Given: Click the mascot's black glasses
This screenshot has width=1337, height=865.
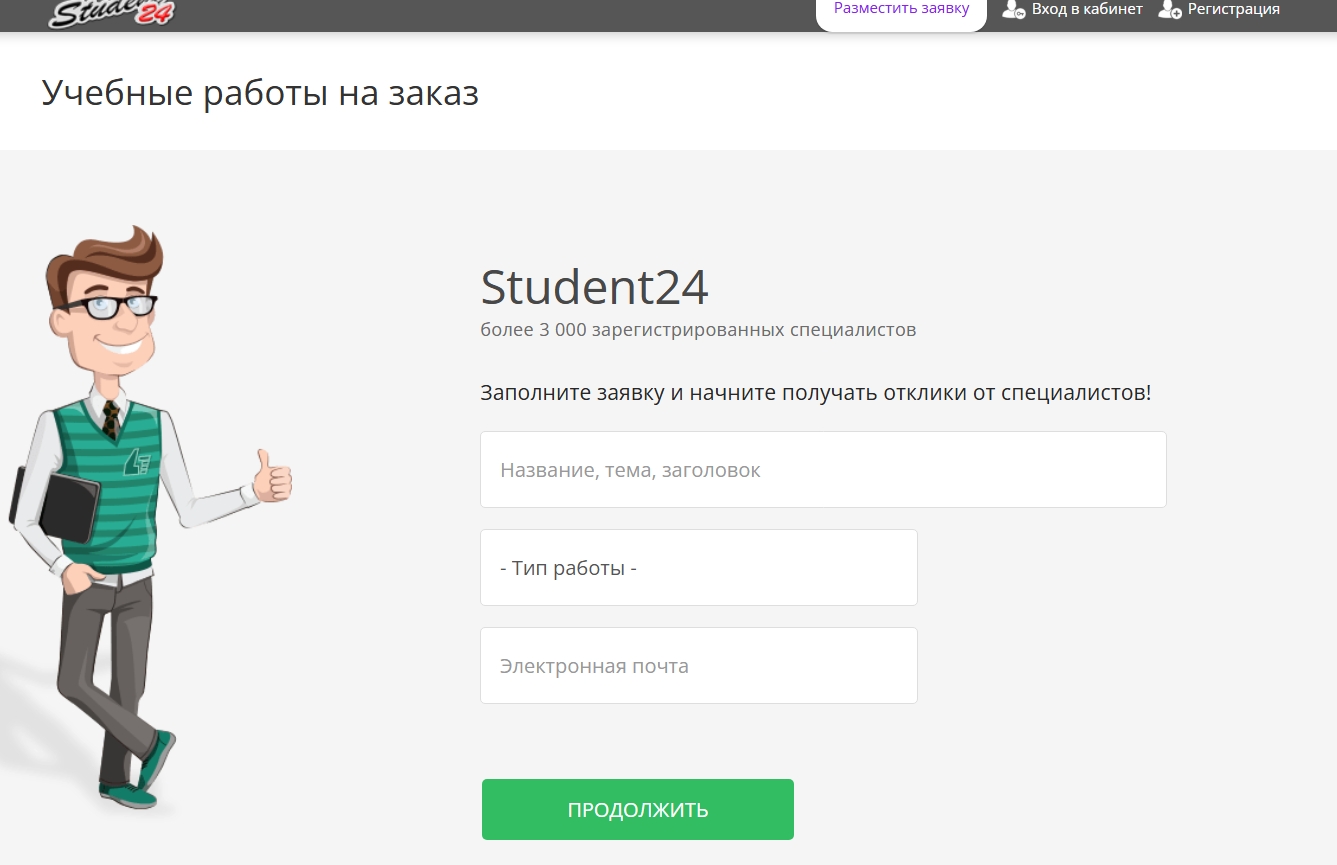Looking at the screenshot, I should tap(110, 306).
